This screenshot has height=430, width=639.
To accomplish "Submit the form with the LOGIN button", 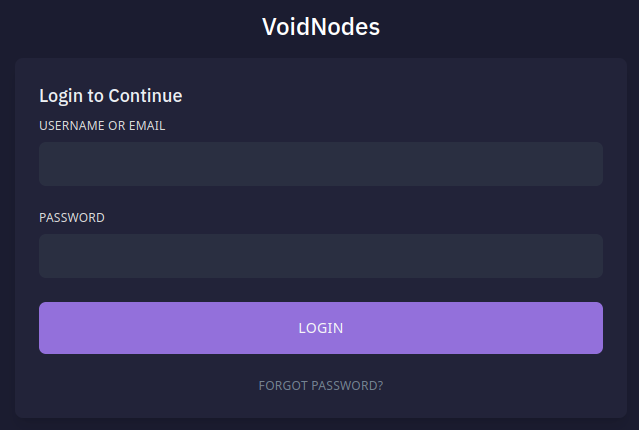I will [x=320, y=328].
